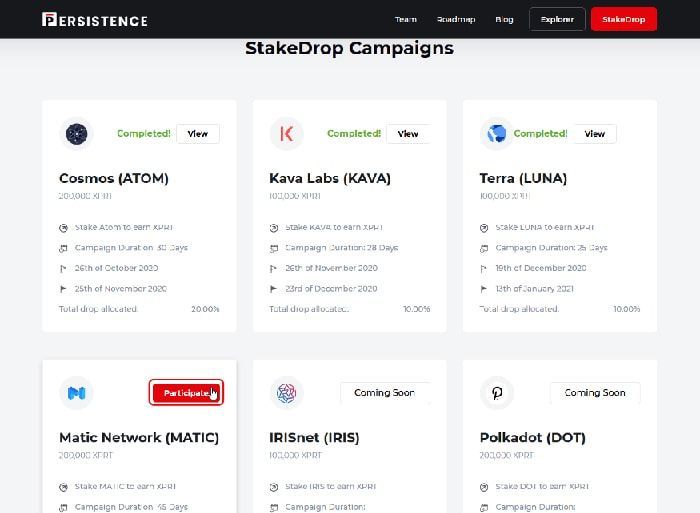
Task: Click calendar icon beside Kava 28 Days duration
Action: coord(274,248)
